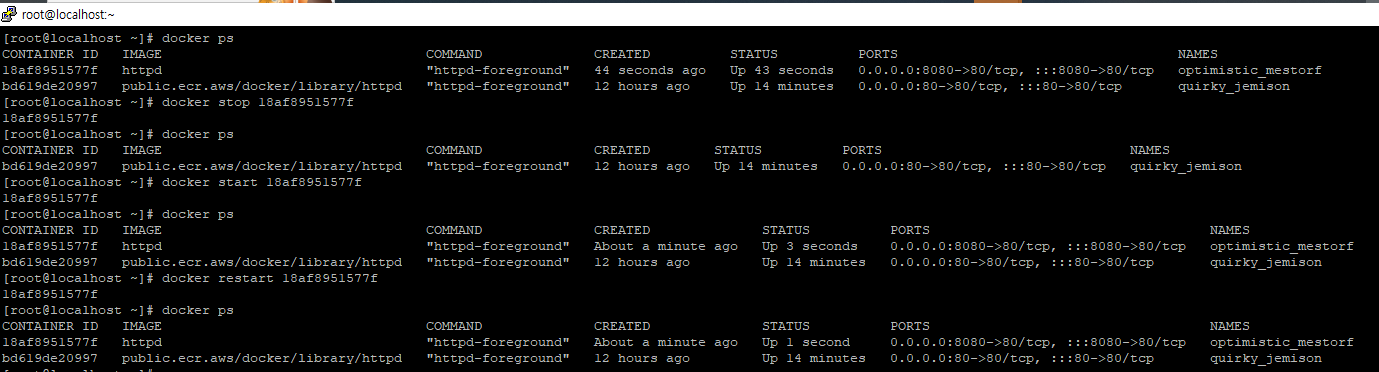The width and height of the screenshot is (1379, 372).
Task: Click the 8080 ports mapping in the Up 43 seconds row
Action: 1006,70
